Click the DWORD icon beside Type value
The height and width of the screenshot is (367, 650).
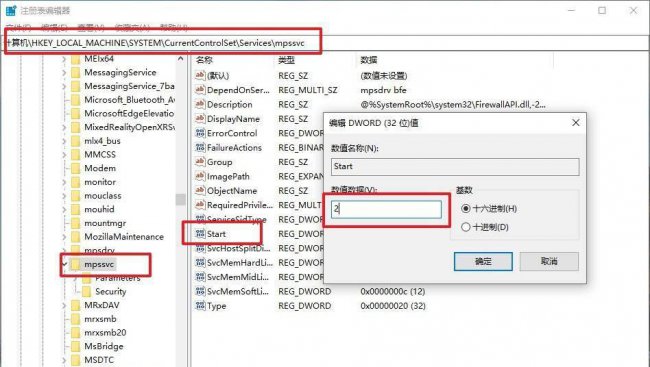[x=200, y=306]
